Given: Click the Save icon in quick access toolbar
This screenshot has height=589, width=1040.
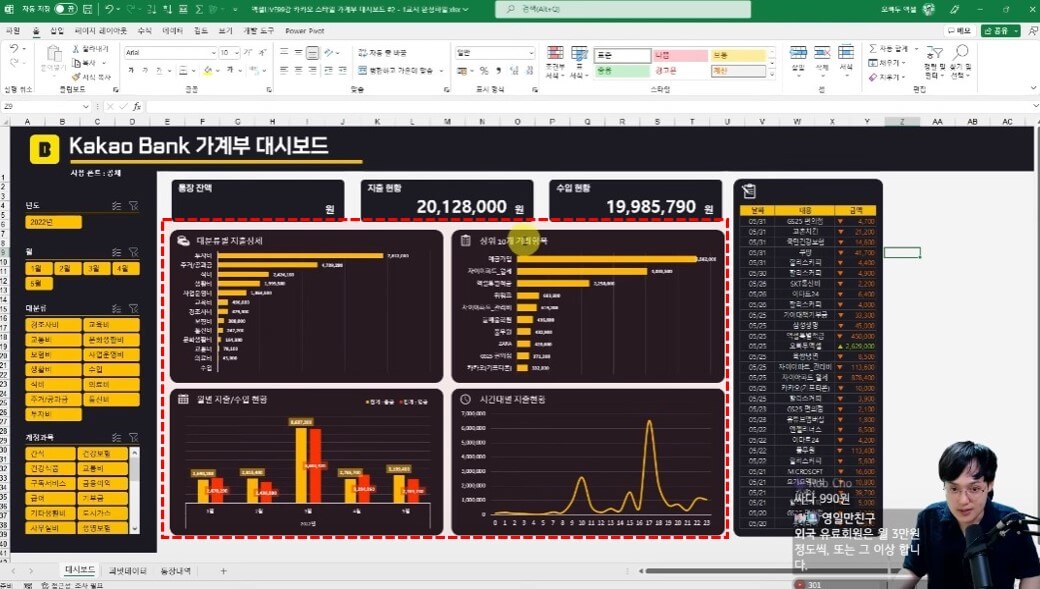Looking at the screenshot, I should 88,9.
